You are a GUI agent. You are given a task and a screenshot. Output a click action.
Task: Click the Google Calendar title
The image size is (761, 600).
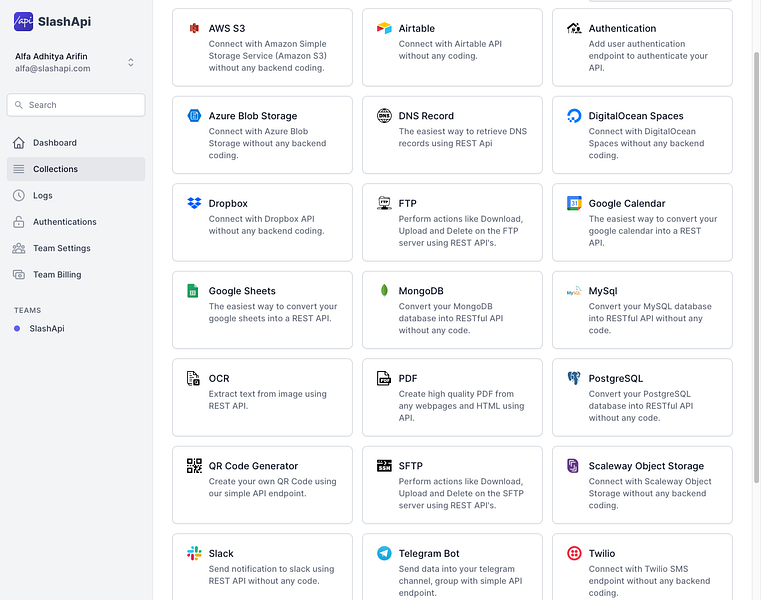627,203
